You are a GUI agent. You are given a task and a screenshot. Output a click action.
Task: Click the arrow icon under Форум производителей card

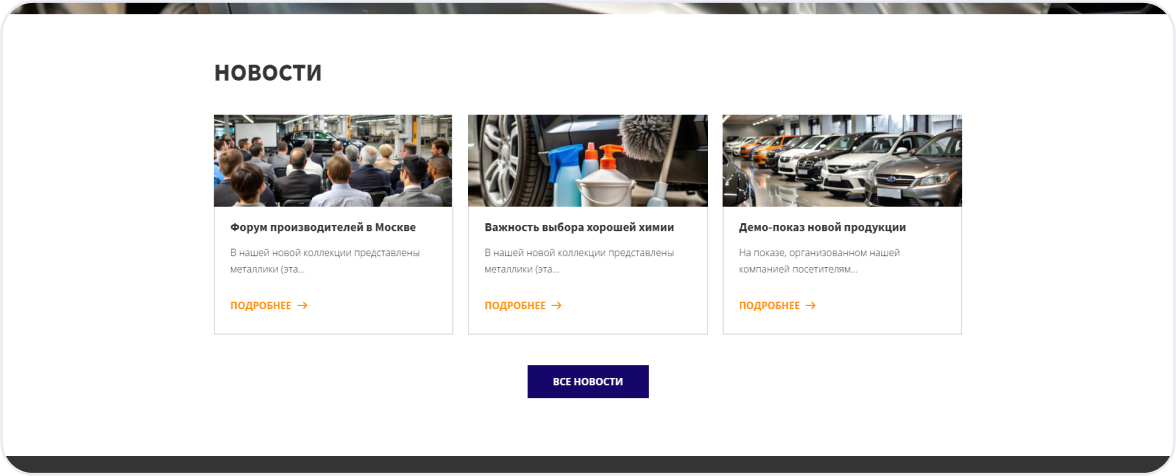tap(302, 306)
